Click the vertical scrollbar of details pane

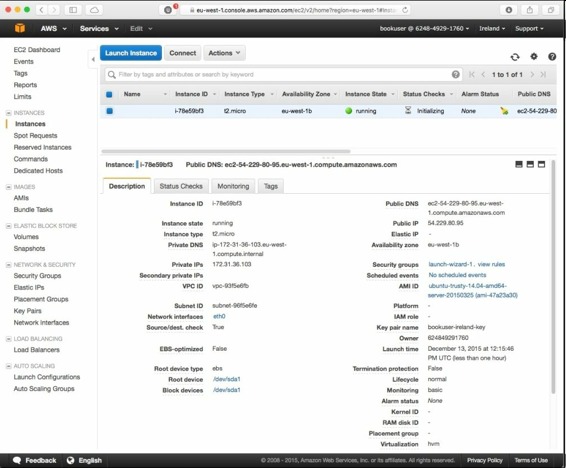pyautogui.click(x=553, y=277)
